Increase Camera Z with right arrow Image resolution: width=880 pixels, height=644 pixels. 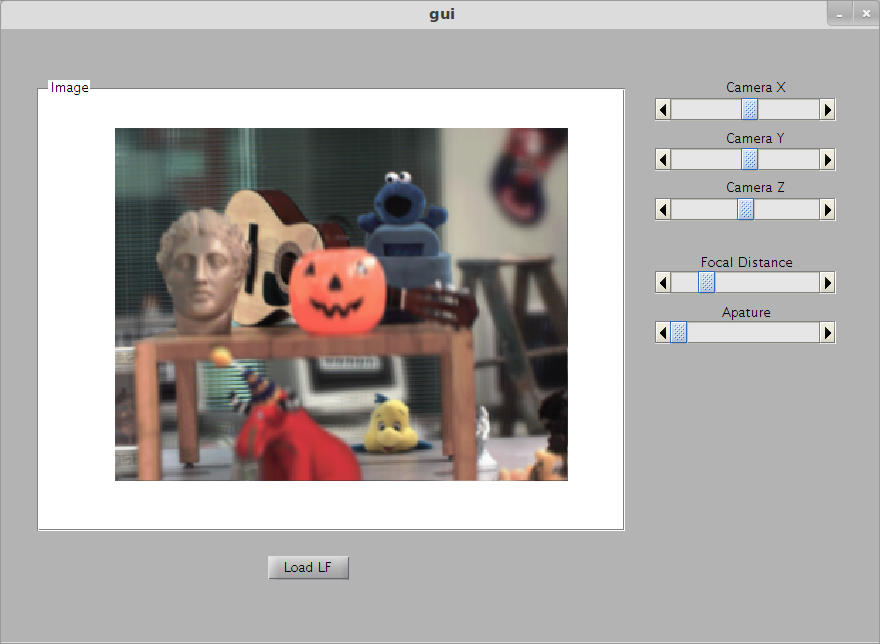click(827, 209)
